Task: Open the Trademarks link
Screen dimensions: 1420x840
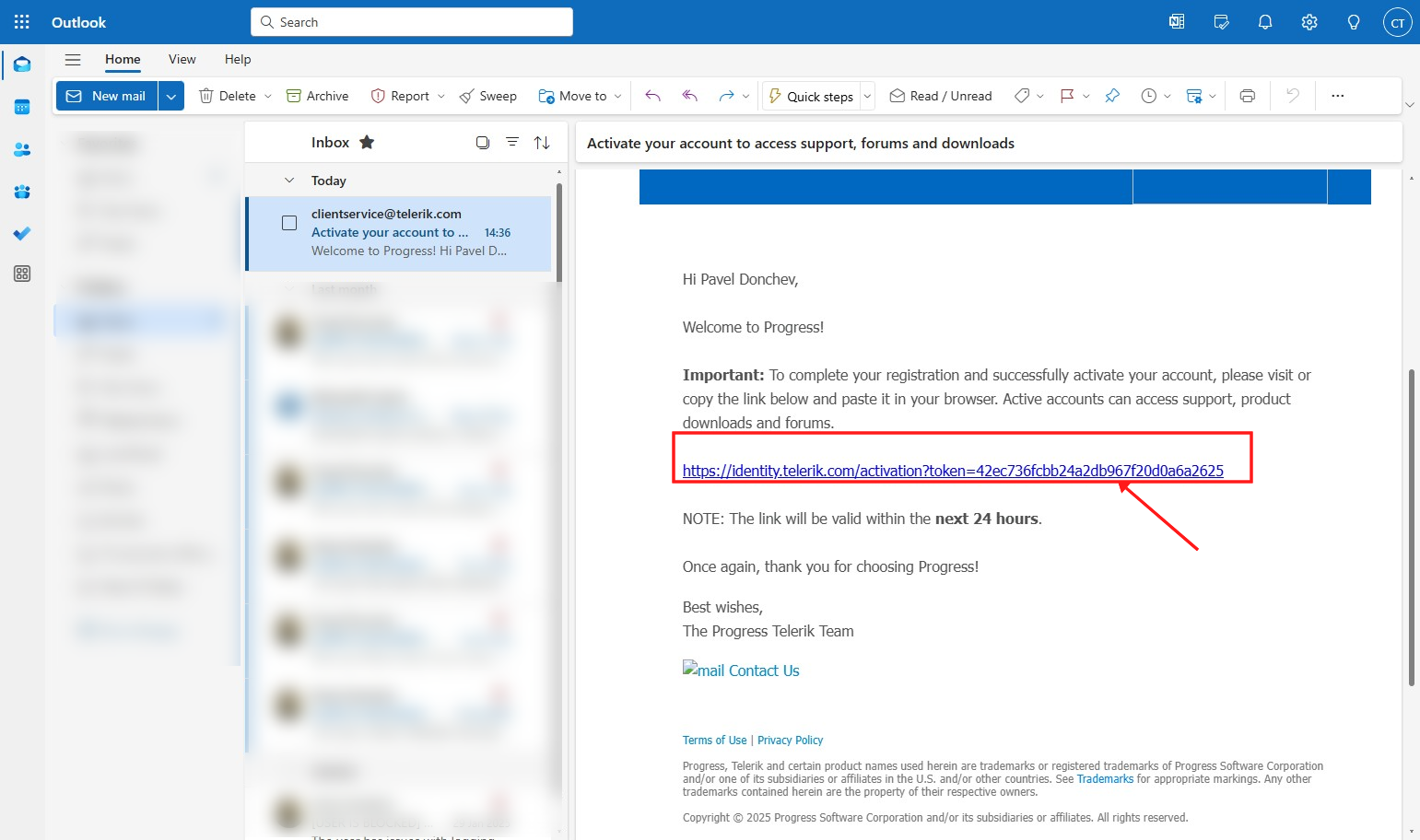Action: pos(1105,779)
